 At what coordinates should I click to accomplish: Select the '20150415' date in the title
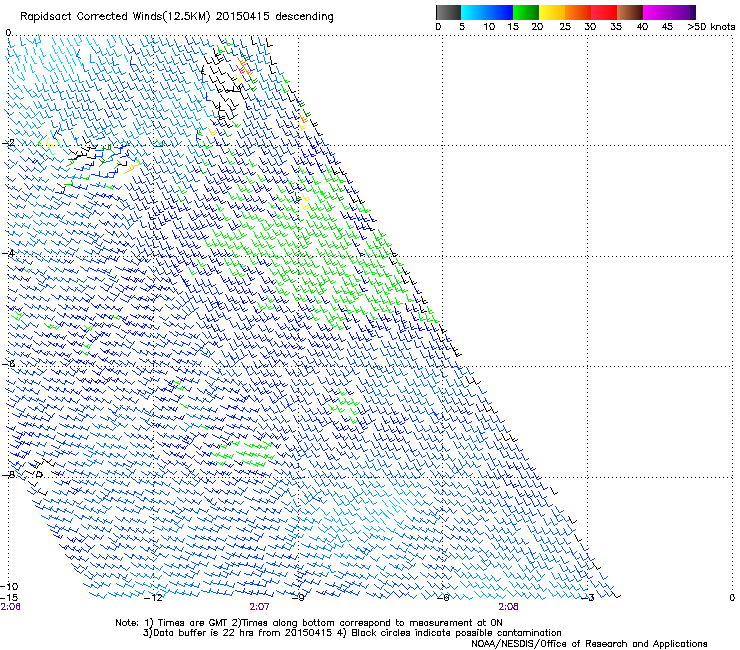pyautogui.click(x=243, y=17)
